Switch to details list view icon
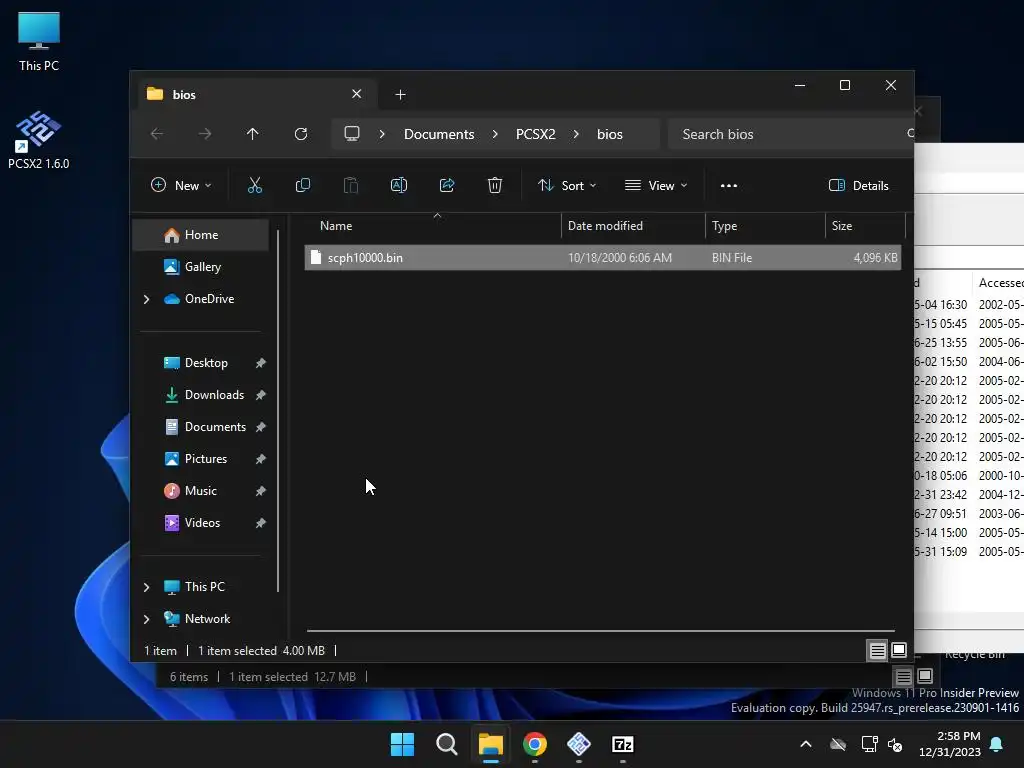 877,650
